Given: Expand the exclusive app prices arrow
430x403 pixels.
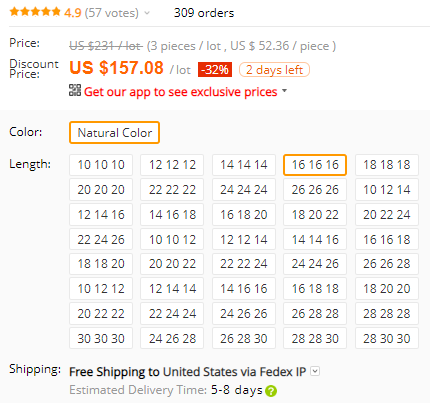Looking at the screenshot, I should coord(284,90).
